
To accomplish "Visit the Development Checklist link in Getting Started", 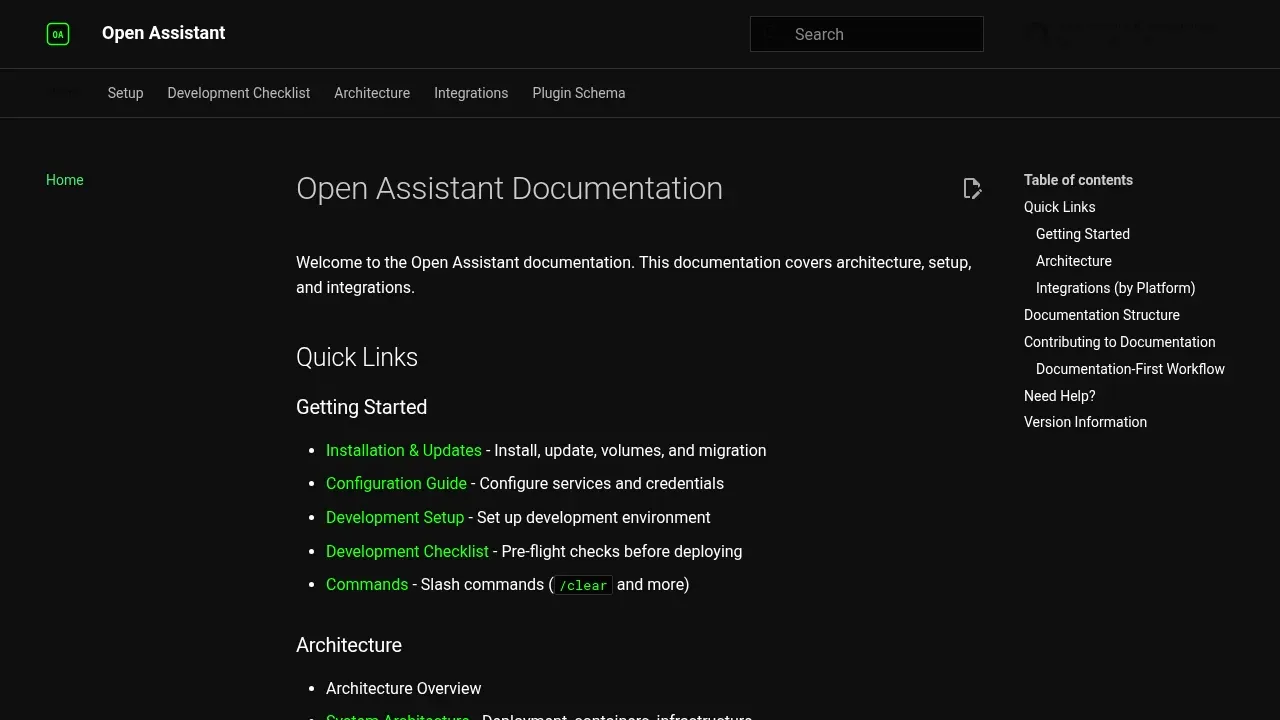I will [x=407, y=551].
